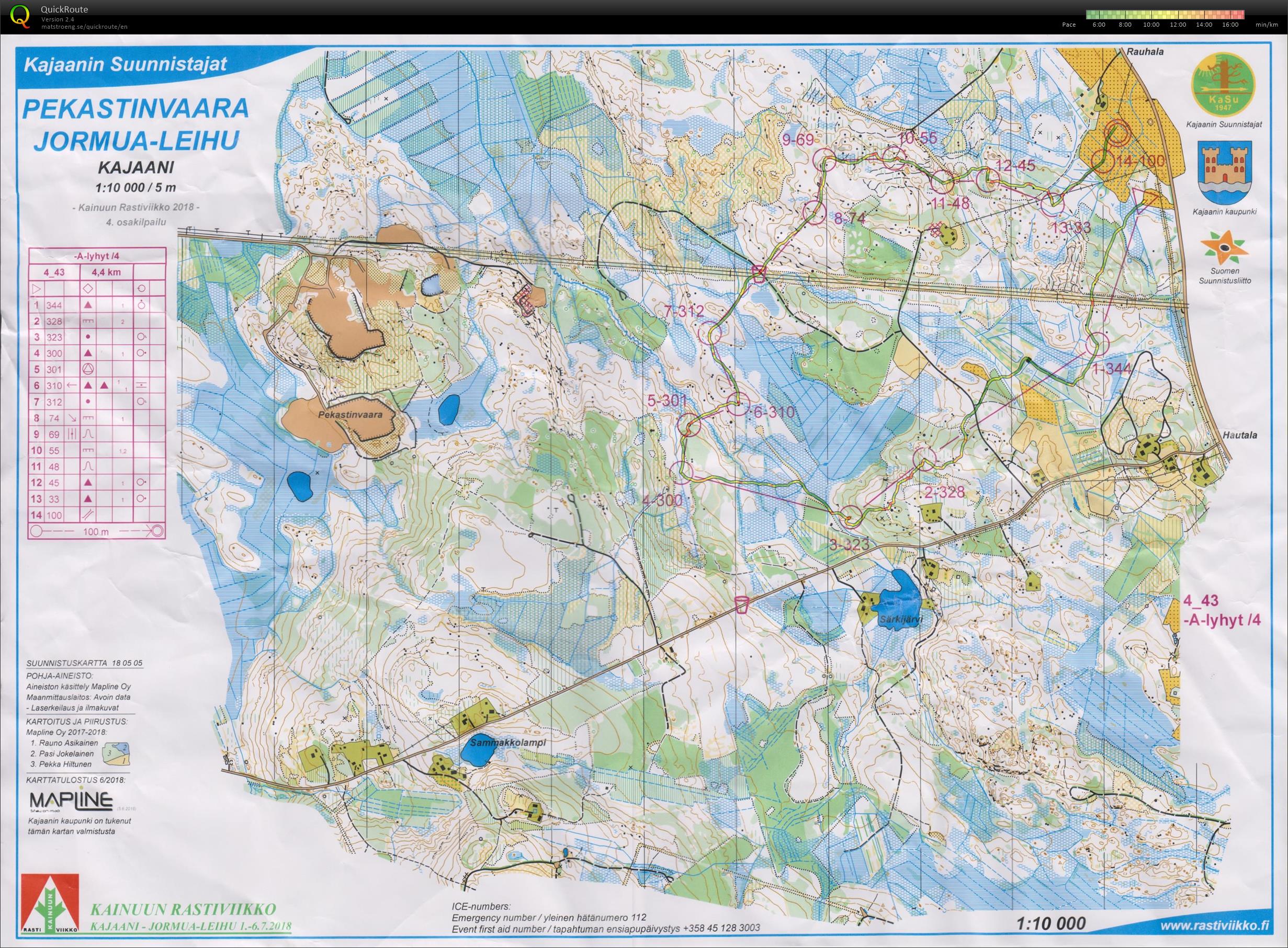
Task: Click the KAINUUN RASTIVIIKKO green footer text
Action: pyautogui.click(x=183, y=909)
